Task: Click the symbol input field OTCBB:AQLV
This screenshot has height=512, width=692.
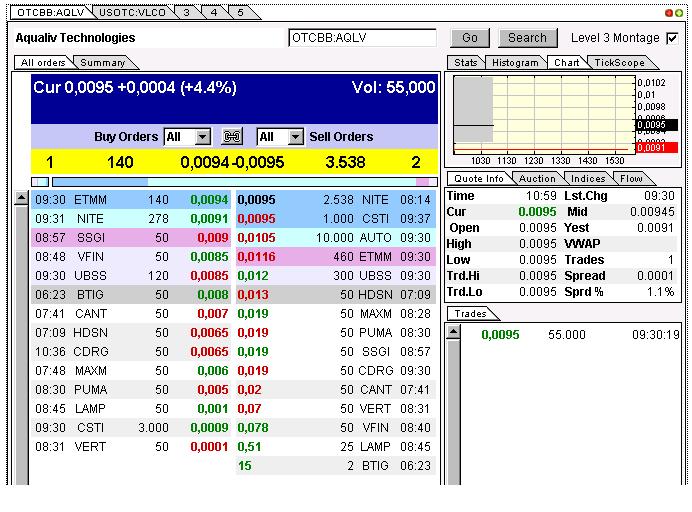Action: click(362, 38)
